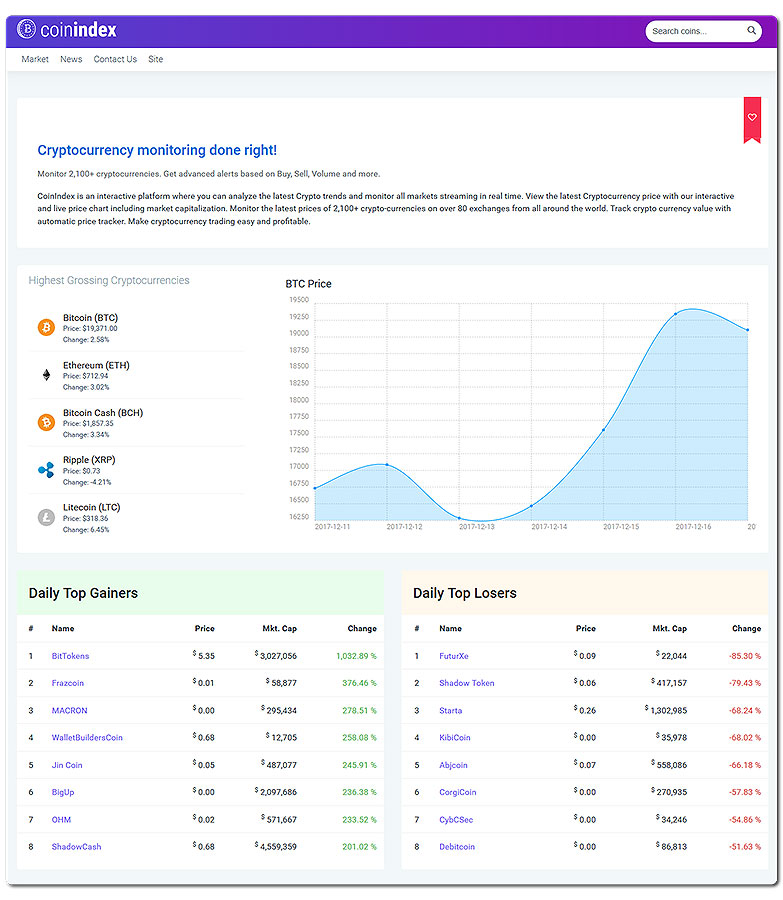This screenshot has height=900, width=783.
Task: Open the News menu item
Action: pyautogui.click(x=71, y=59)
